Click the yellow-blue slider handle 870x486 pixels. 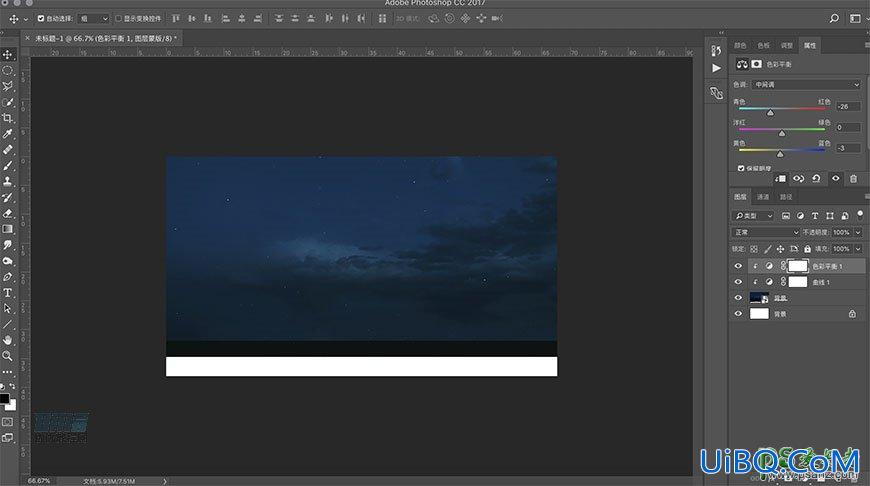pos(780,154)
